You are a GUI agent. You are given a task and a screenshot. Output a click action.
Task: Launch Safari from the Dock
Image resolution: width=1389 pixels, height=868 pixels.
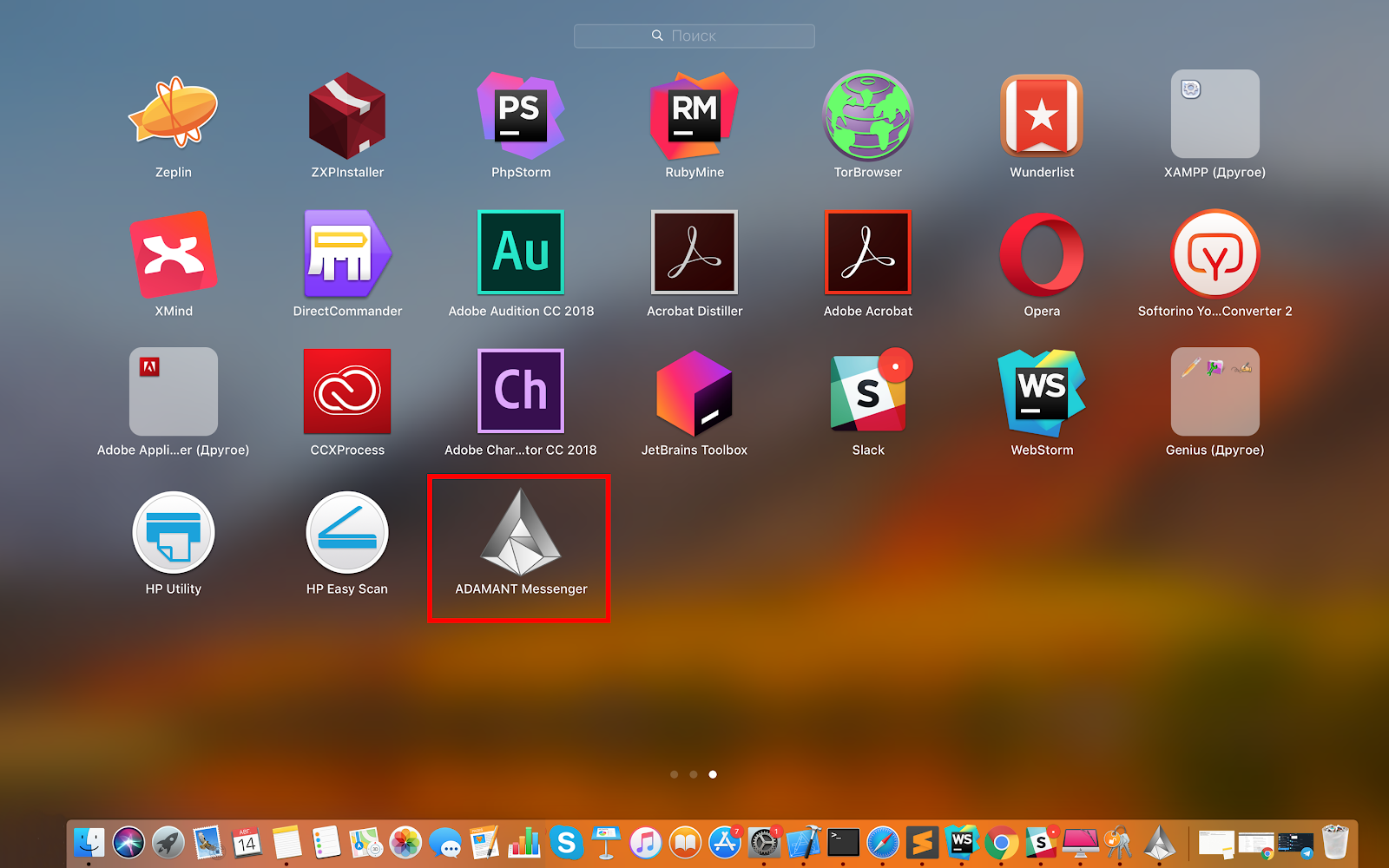883,841
